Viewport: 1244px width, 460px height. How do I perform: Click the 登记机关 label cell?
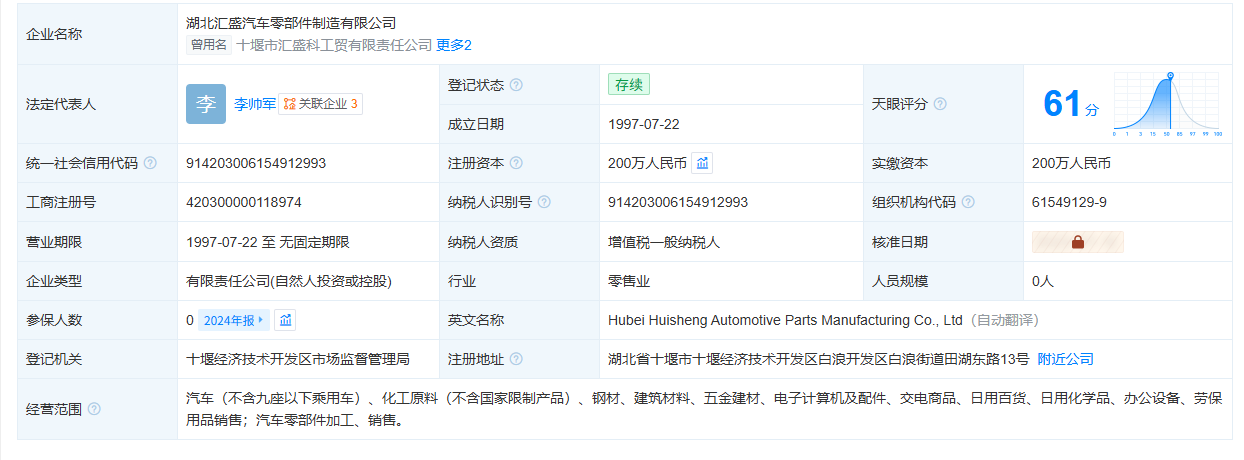point(98,359)
